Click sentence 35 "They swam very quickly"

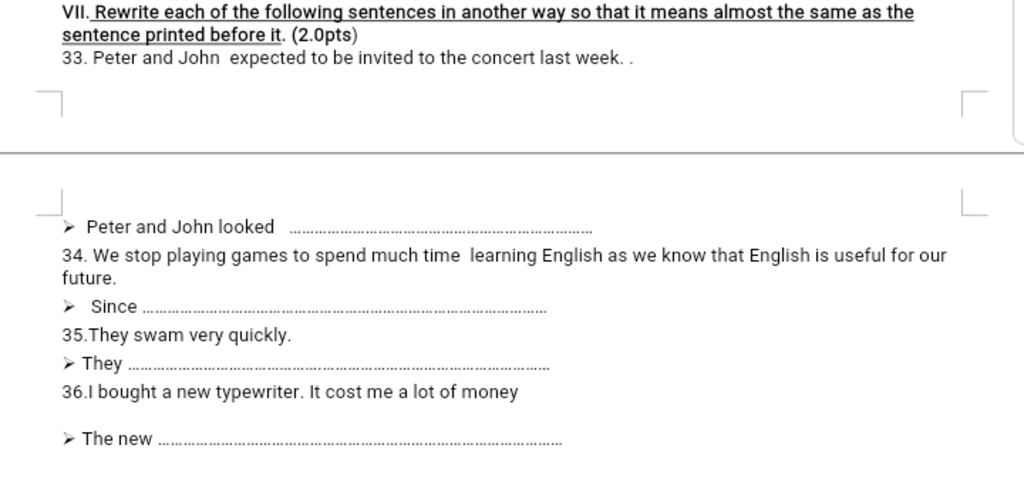pyautogui.click(x=177, y=335)
